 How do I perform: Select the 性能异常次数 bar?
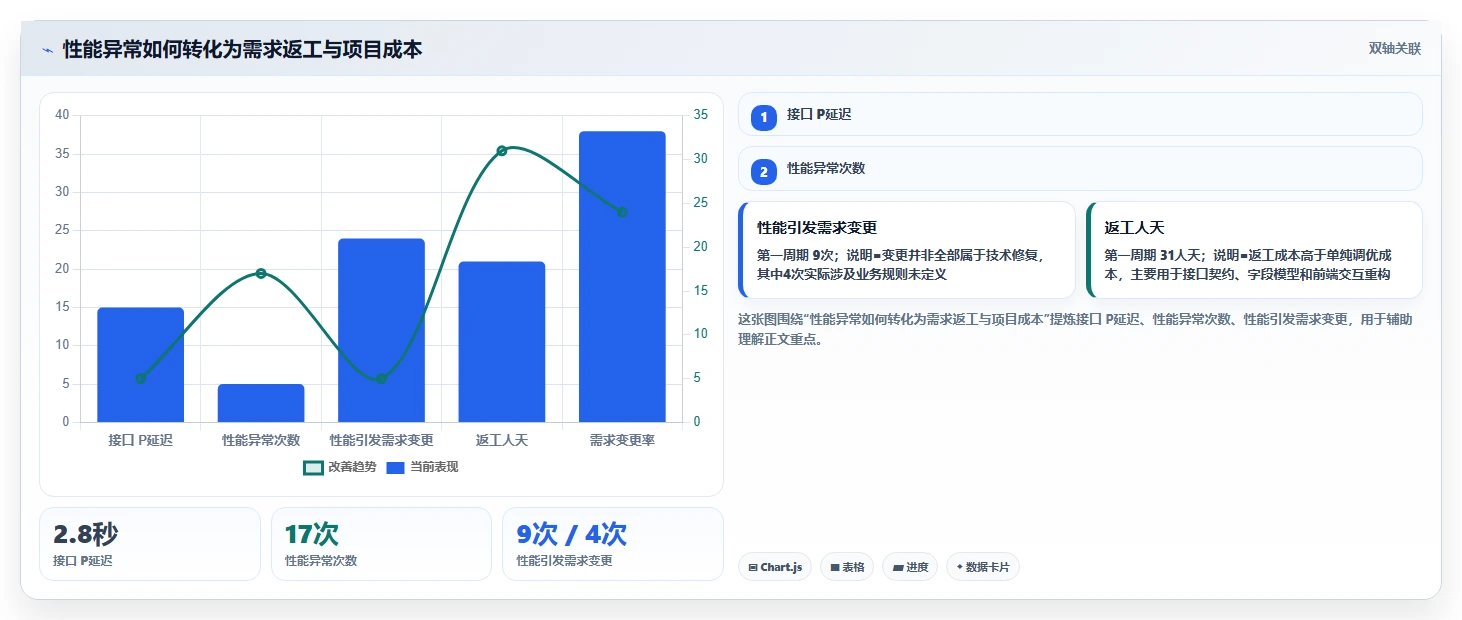[x=261, y=403]
